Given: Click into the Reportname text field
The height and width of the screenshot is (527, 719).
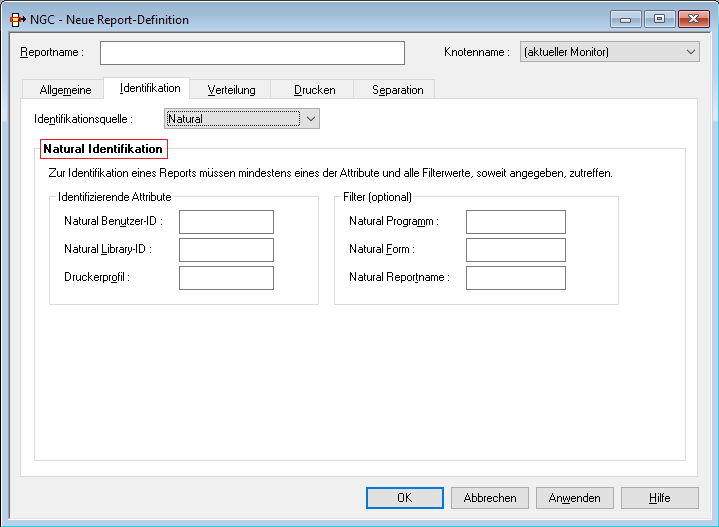Looking at the screenshot, I should tap(252, 53).
